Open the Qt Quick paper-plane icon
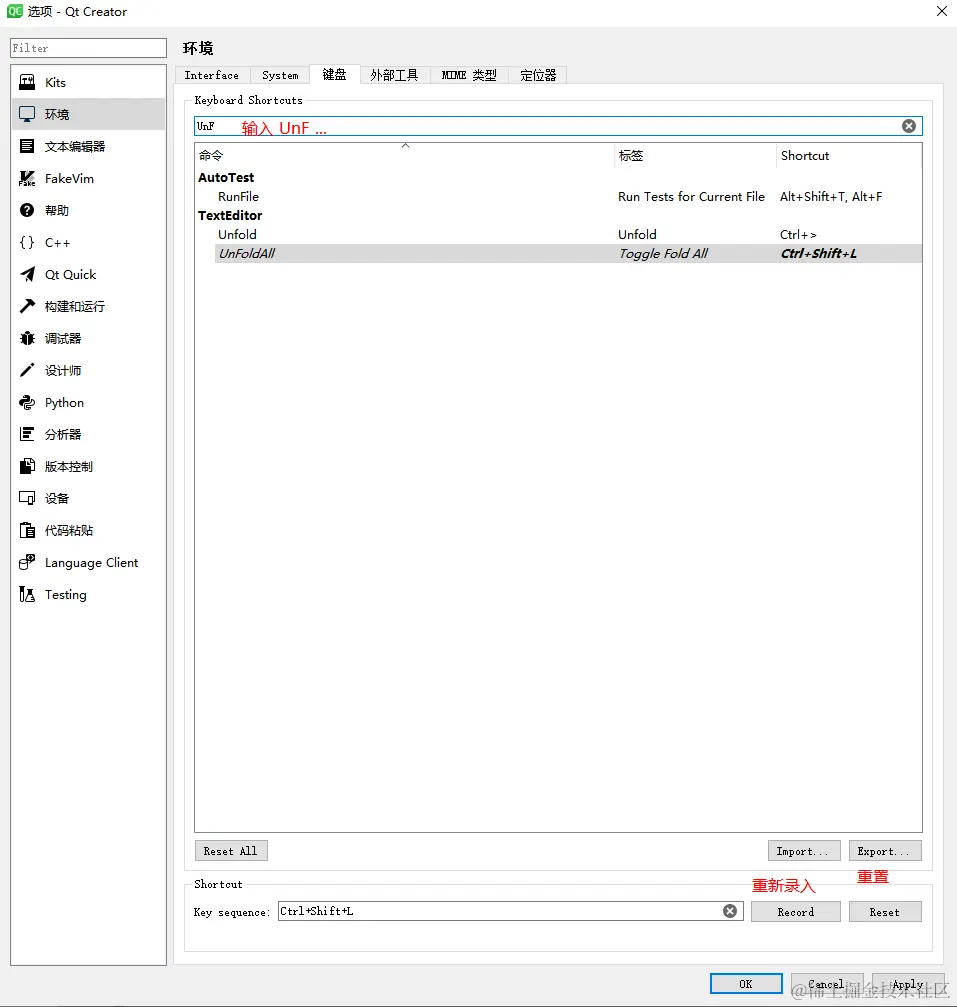Screen dimensions: 957x1007 pyautogui.click(x=27, y=274)
